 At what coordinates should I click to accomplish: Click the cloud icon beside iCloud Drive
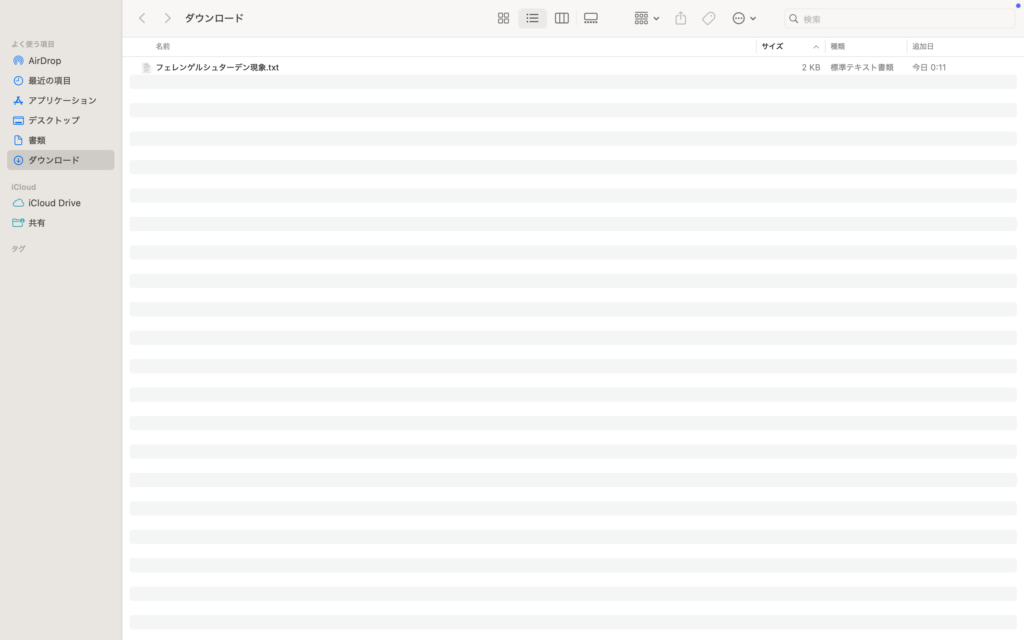(x=18, y=203)
